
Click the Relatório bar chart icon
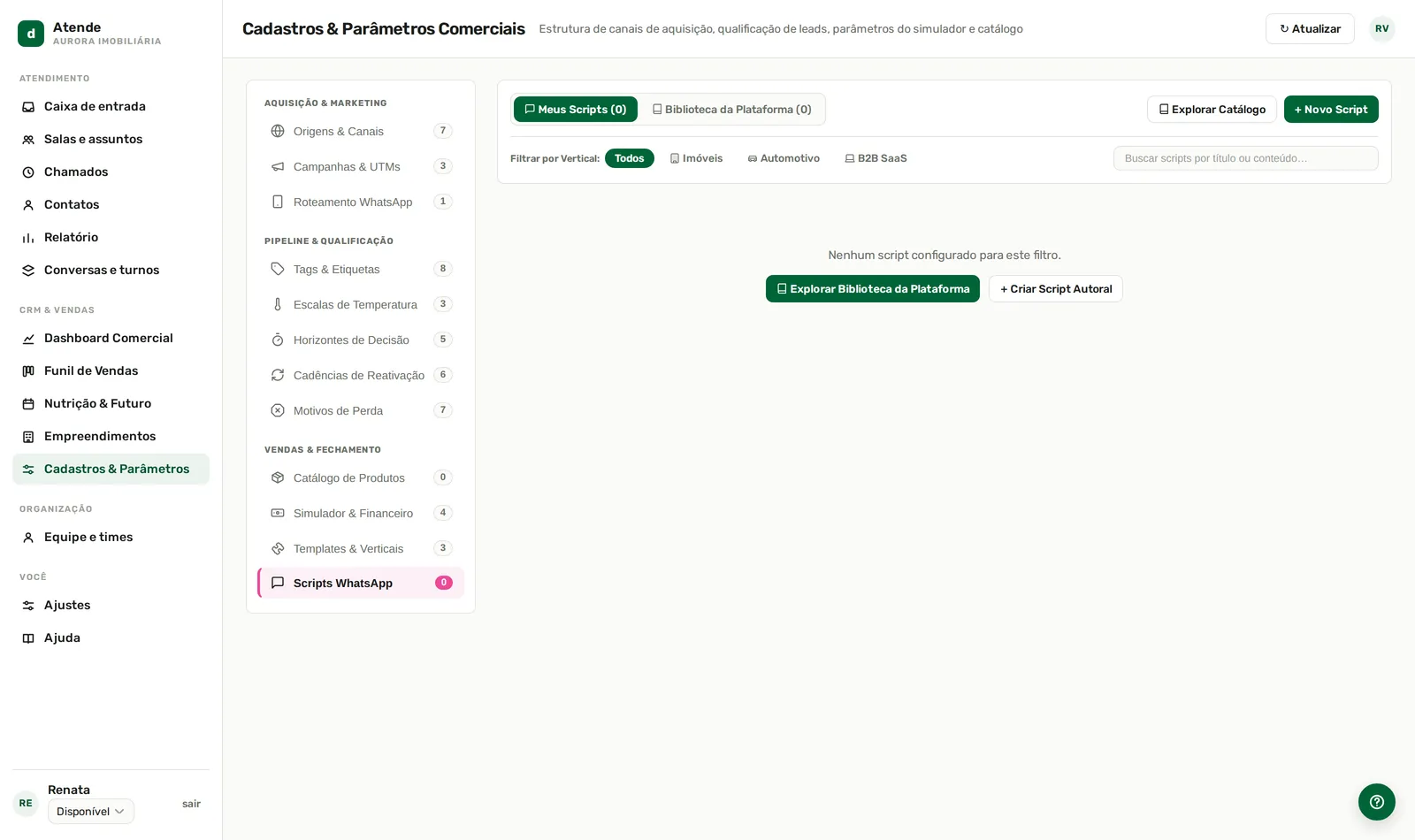(28, 238)
